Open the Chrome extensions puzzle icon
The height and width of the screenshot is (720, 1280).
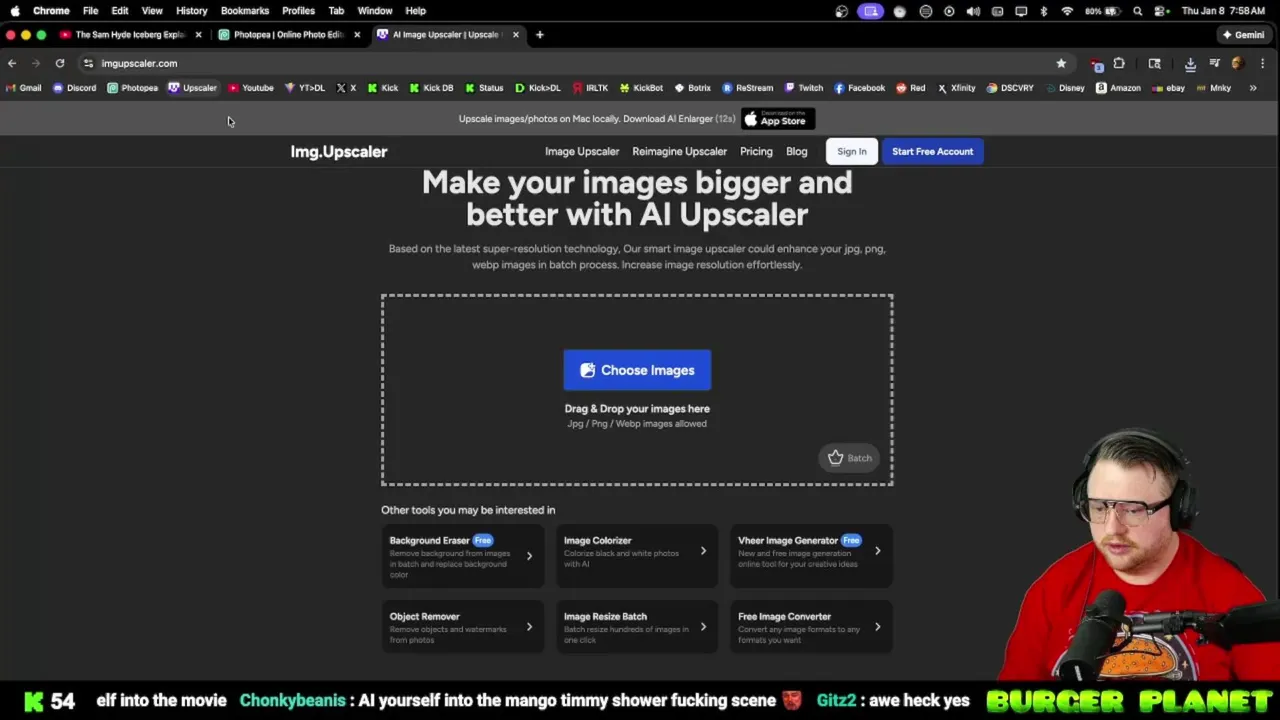pyautogui.click(x=1119, y=63)
